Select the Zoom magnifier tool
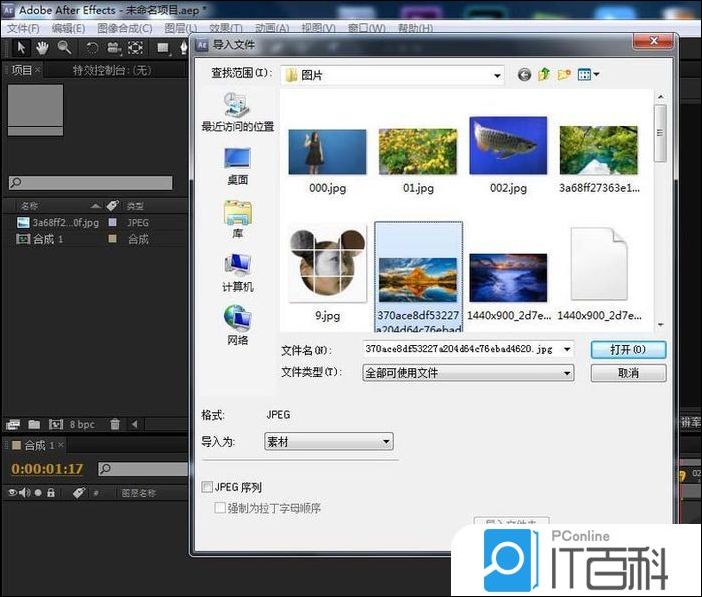The image size is (702, 597). [64, 47]
